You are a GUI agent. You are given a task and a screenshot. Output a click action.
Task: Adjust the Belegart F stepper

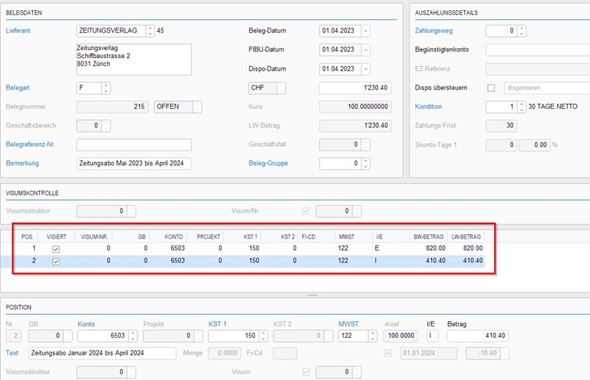pyautogui.click(x=106, y=88)
